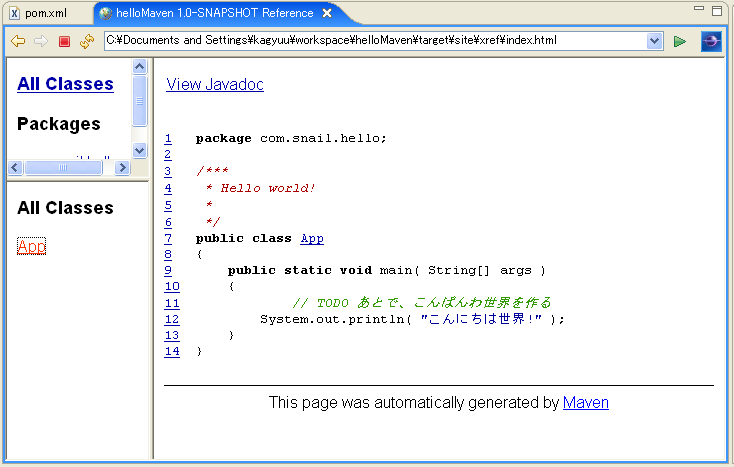Open page in external web browser icon

click(710, 41)
